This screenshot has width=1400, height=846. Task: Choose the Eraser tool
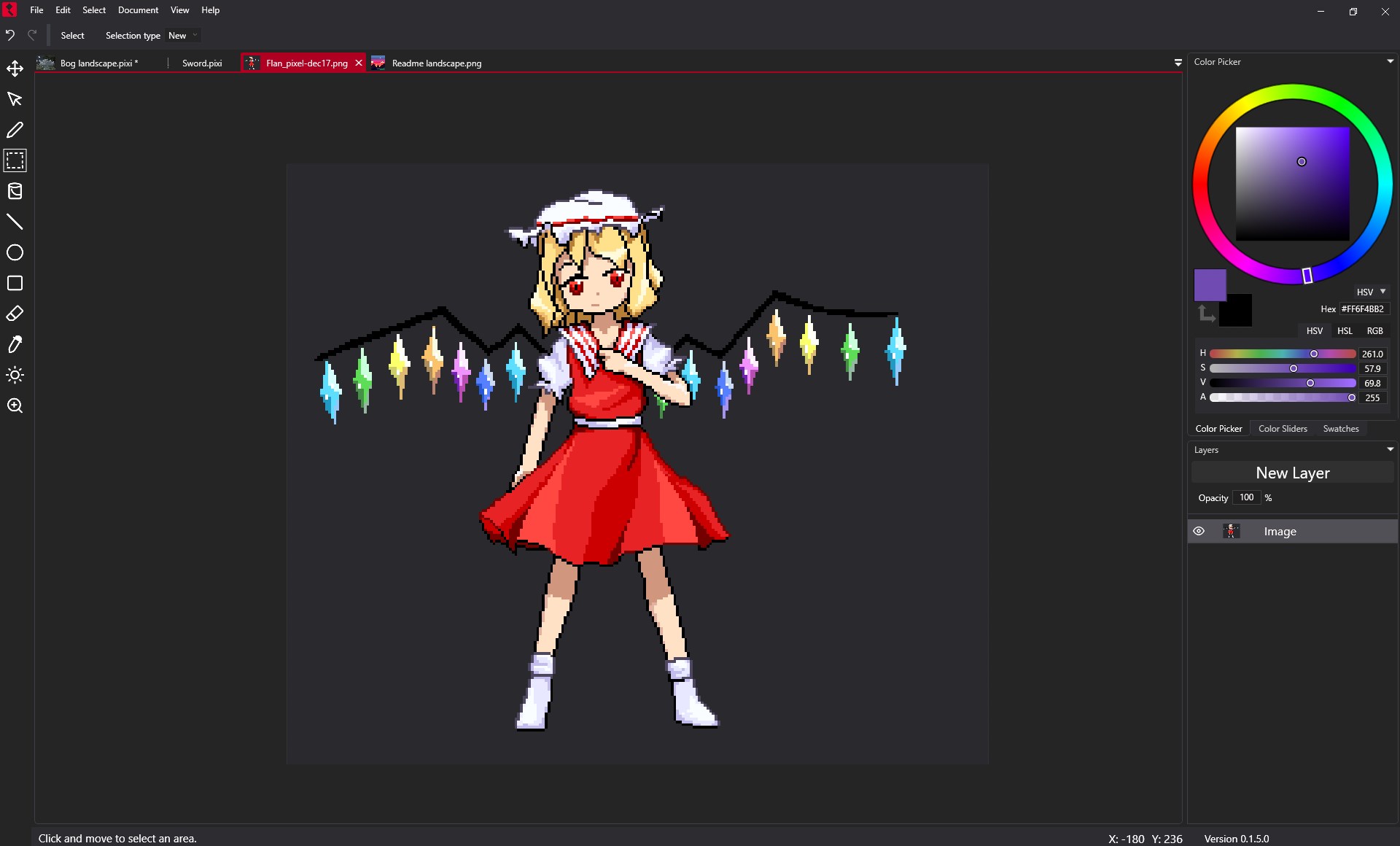[15, 314]
